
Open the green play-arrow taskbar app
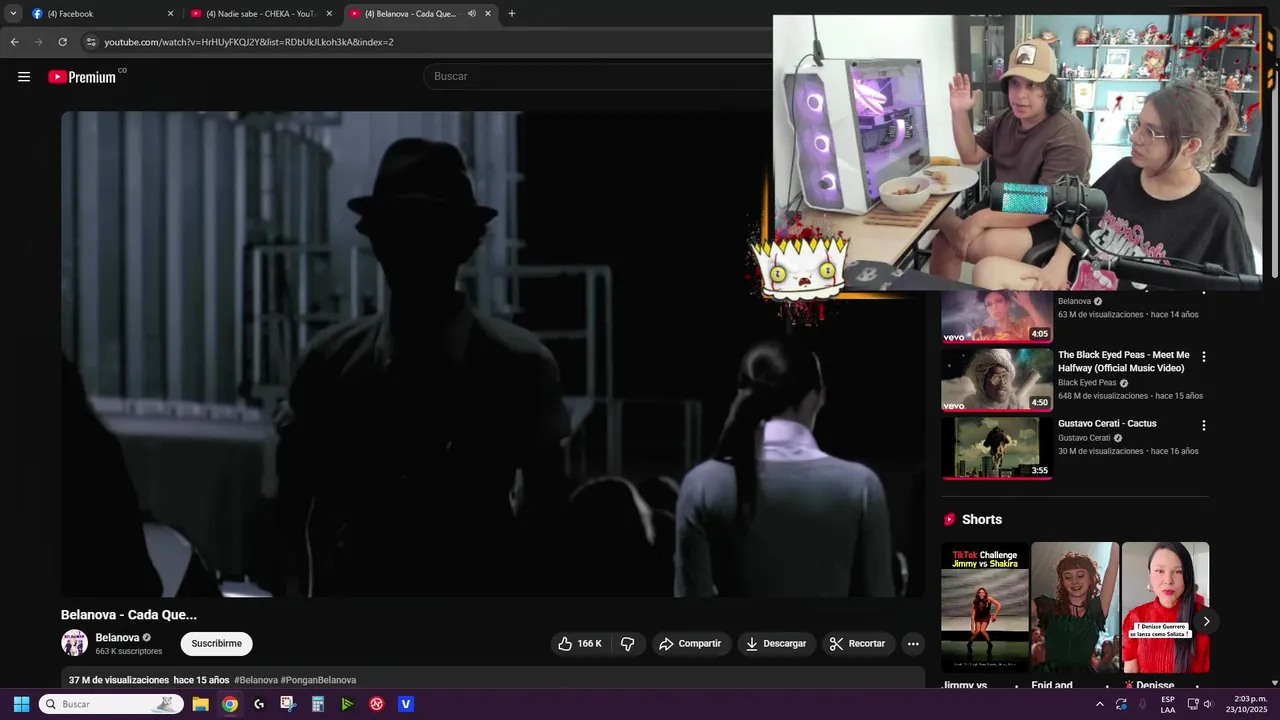(x=347, y=704)
